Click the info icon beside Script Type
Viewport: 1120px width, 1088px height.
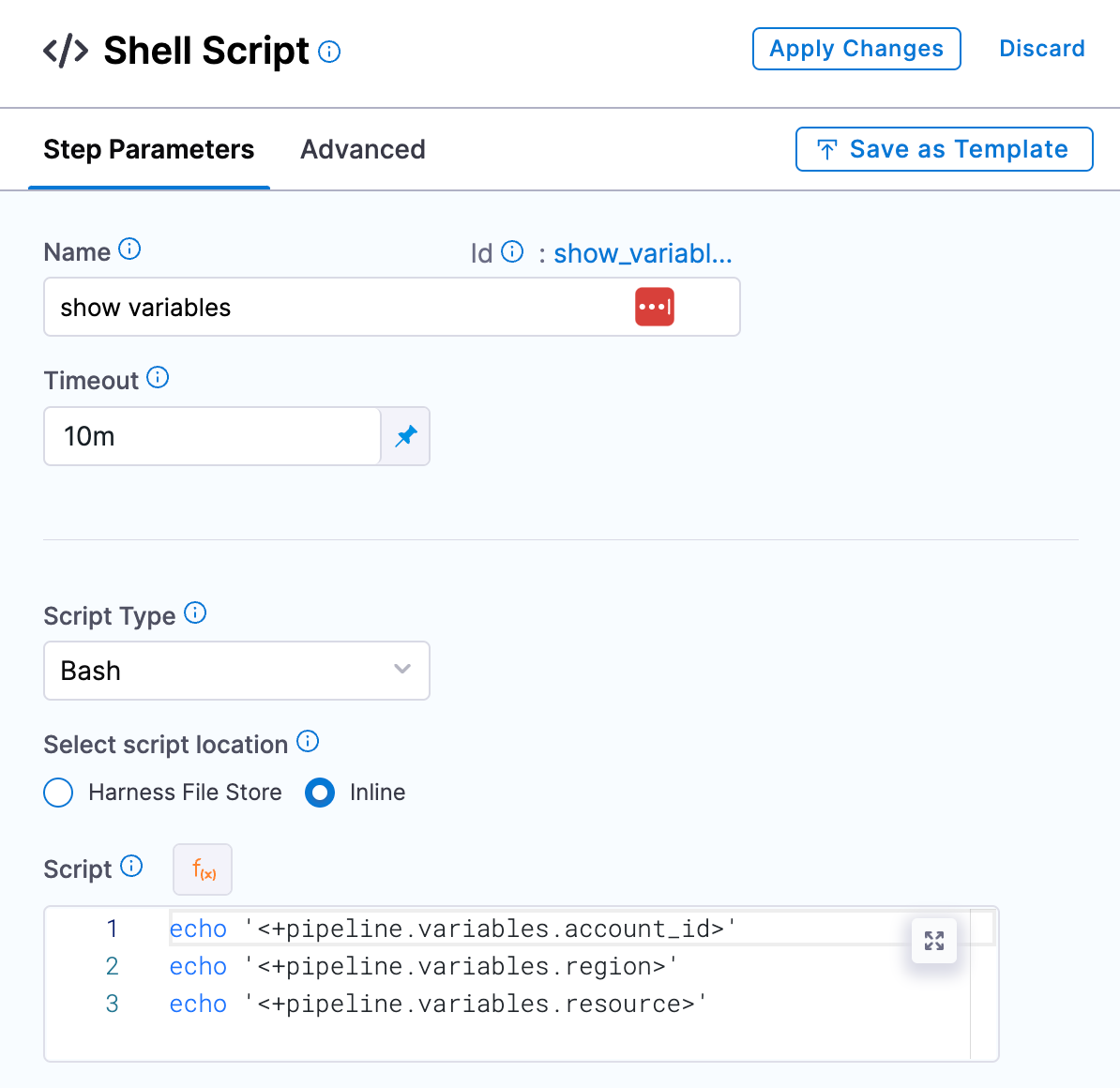click(x=195, y=613)
